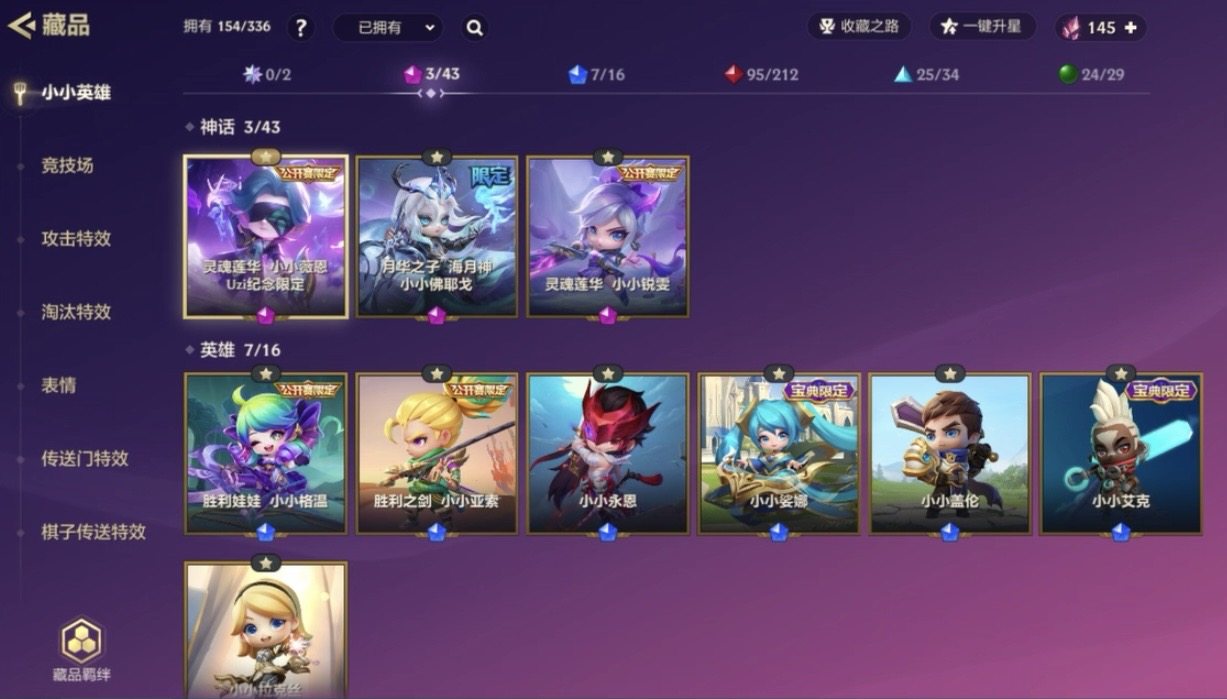Filter by the red gem 95/212 rarity
The height and width of the screenshot is (699, 1227).
pyautogui.click(x=761, y=74)
